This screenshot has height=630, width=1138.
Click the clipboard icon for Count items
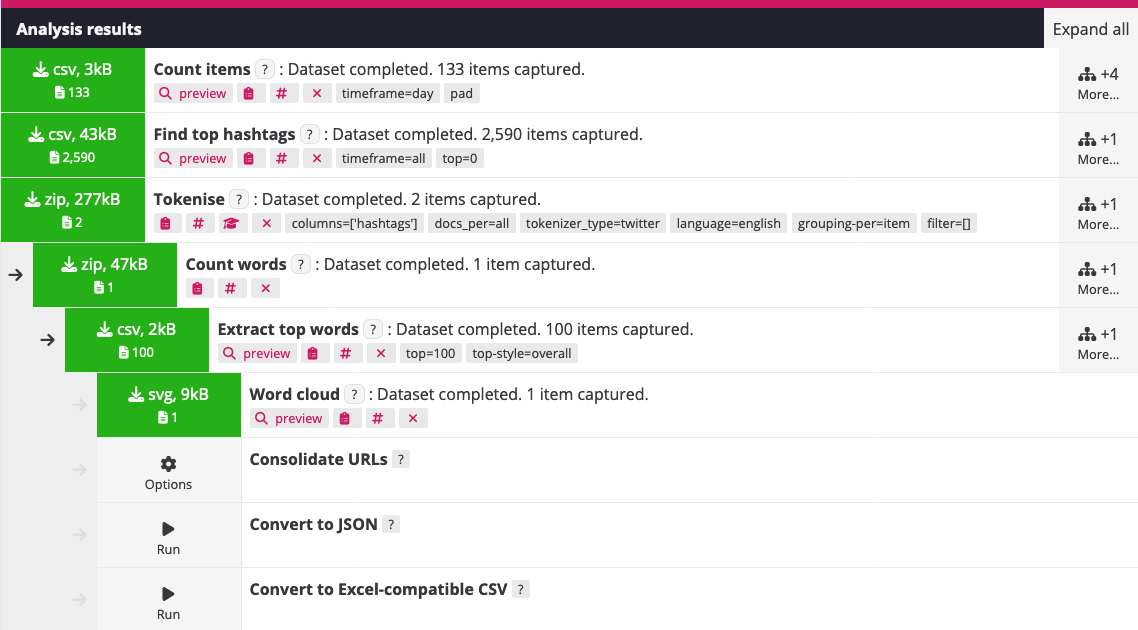(248, 94)
